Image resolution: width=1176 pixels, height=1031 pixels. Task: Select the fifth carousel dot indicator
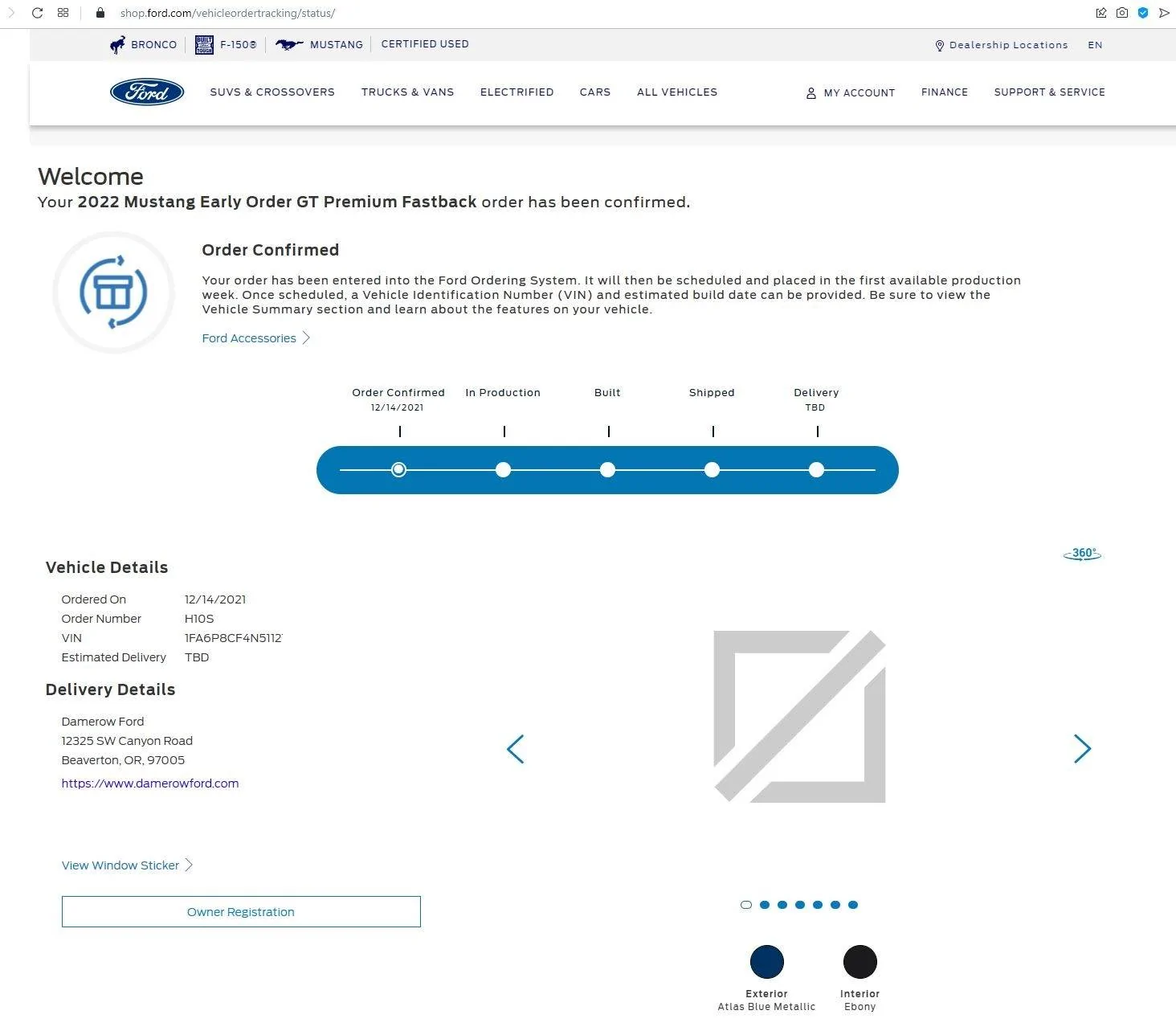coord(818,905)
